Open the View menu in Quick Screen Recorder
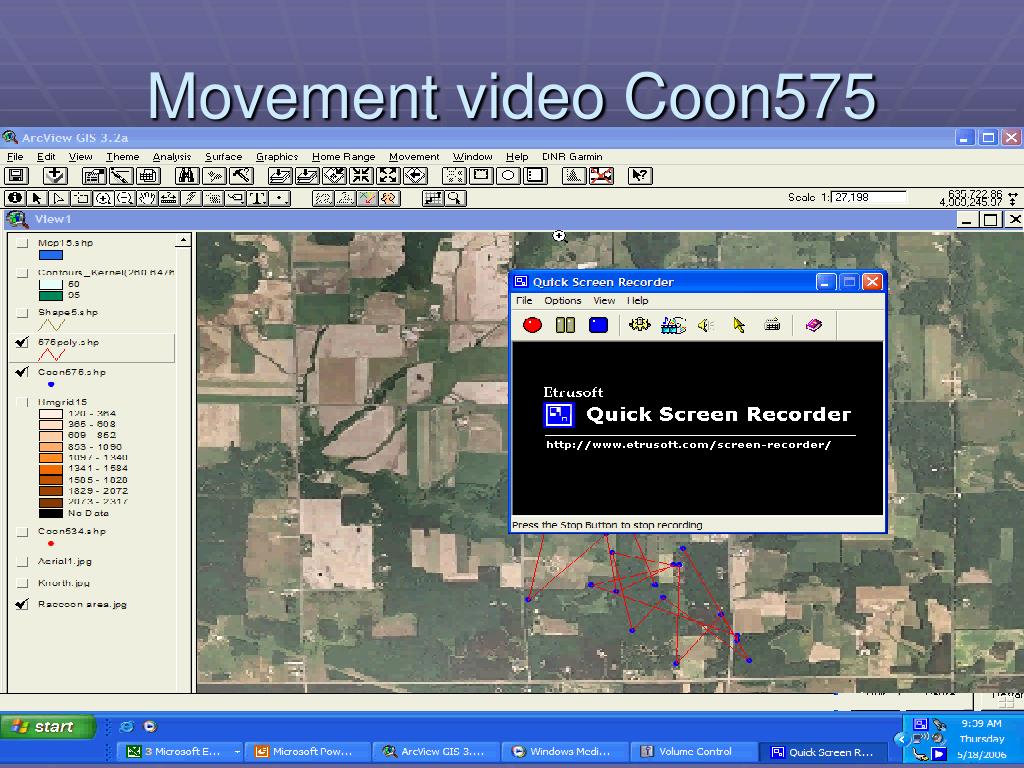The image size is (1024, 768). pos(604,300)
